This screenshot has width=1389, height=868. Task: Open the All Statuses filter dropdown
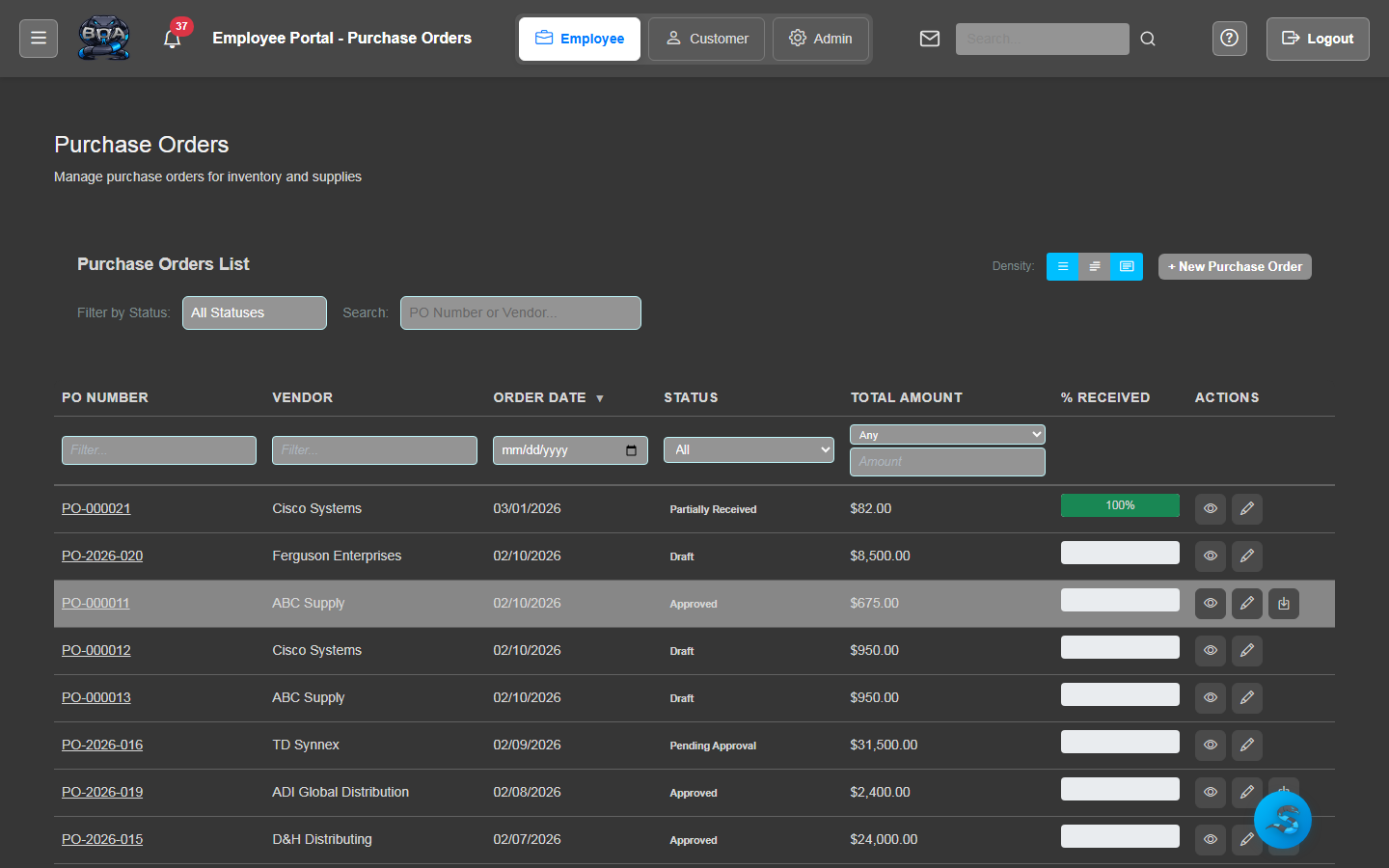coord(254,312)
